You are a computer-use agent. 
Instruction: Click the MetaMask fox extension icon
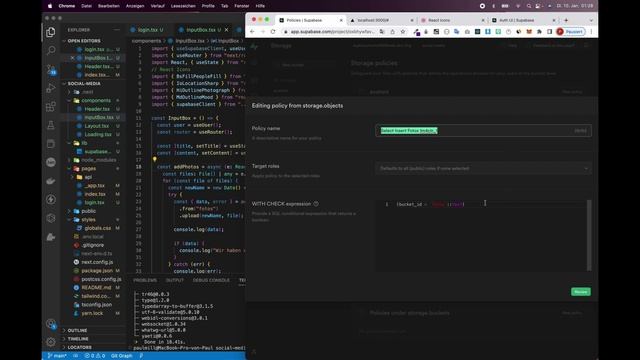[529, 31]
